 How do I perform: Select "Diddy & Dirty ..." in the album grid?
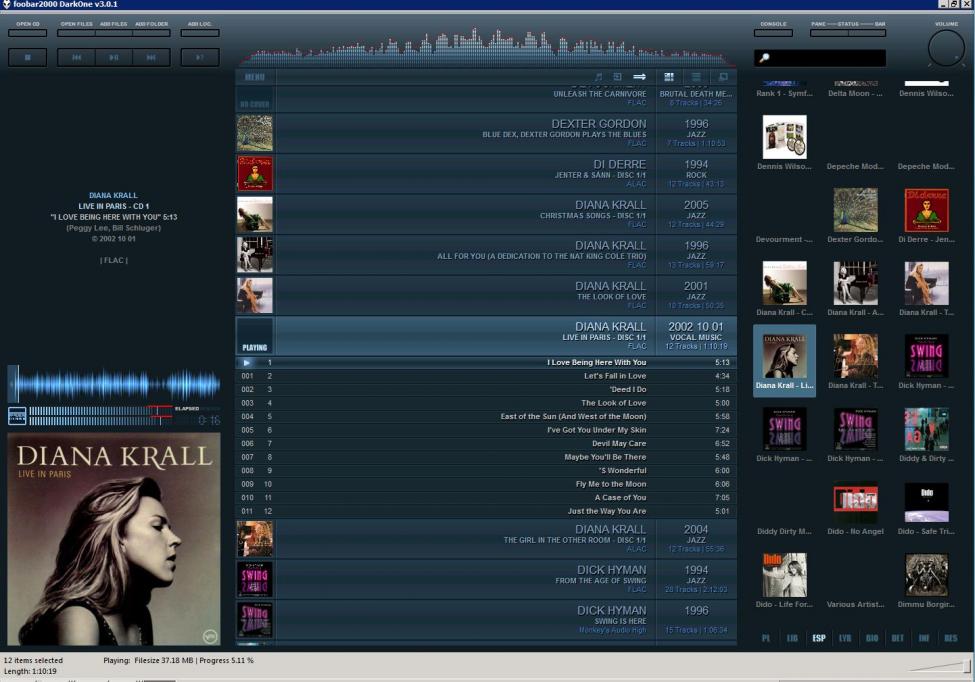point(926,435)
